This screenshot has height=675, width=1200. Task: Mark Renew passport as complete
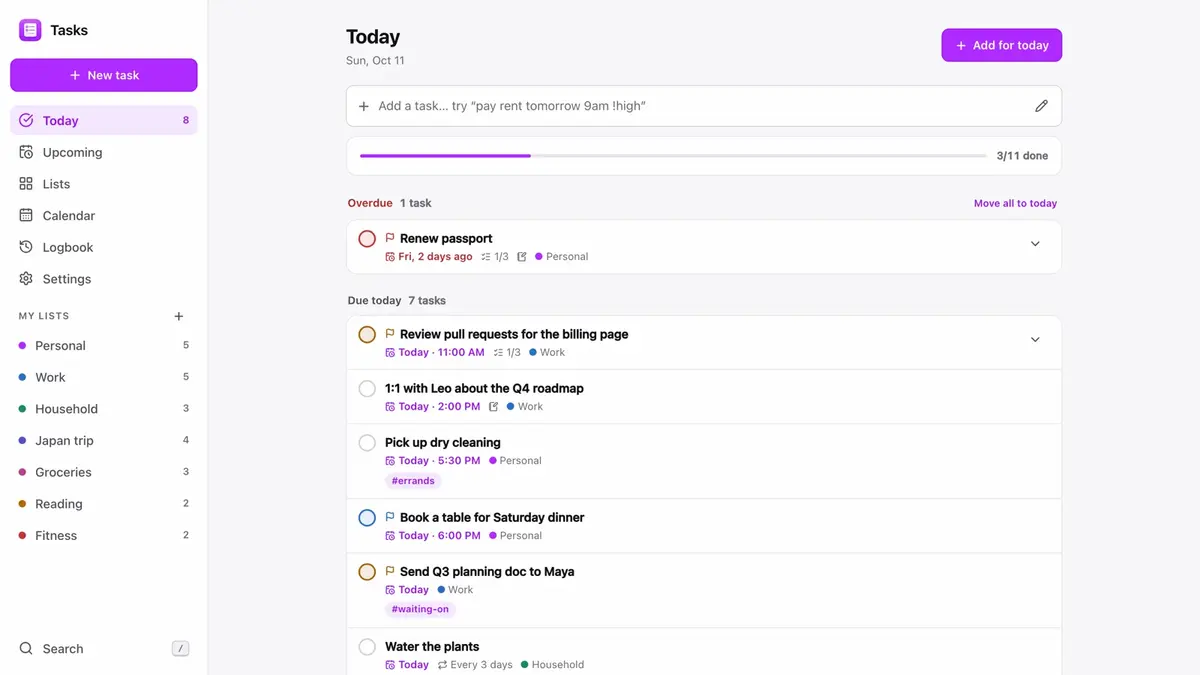[x=367, y=238]
